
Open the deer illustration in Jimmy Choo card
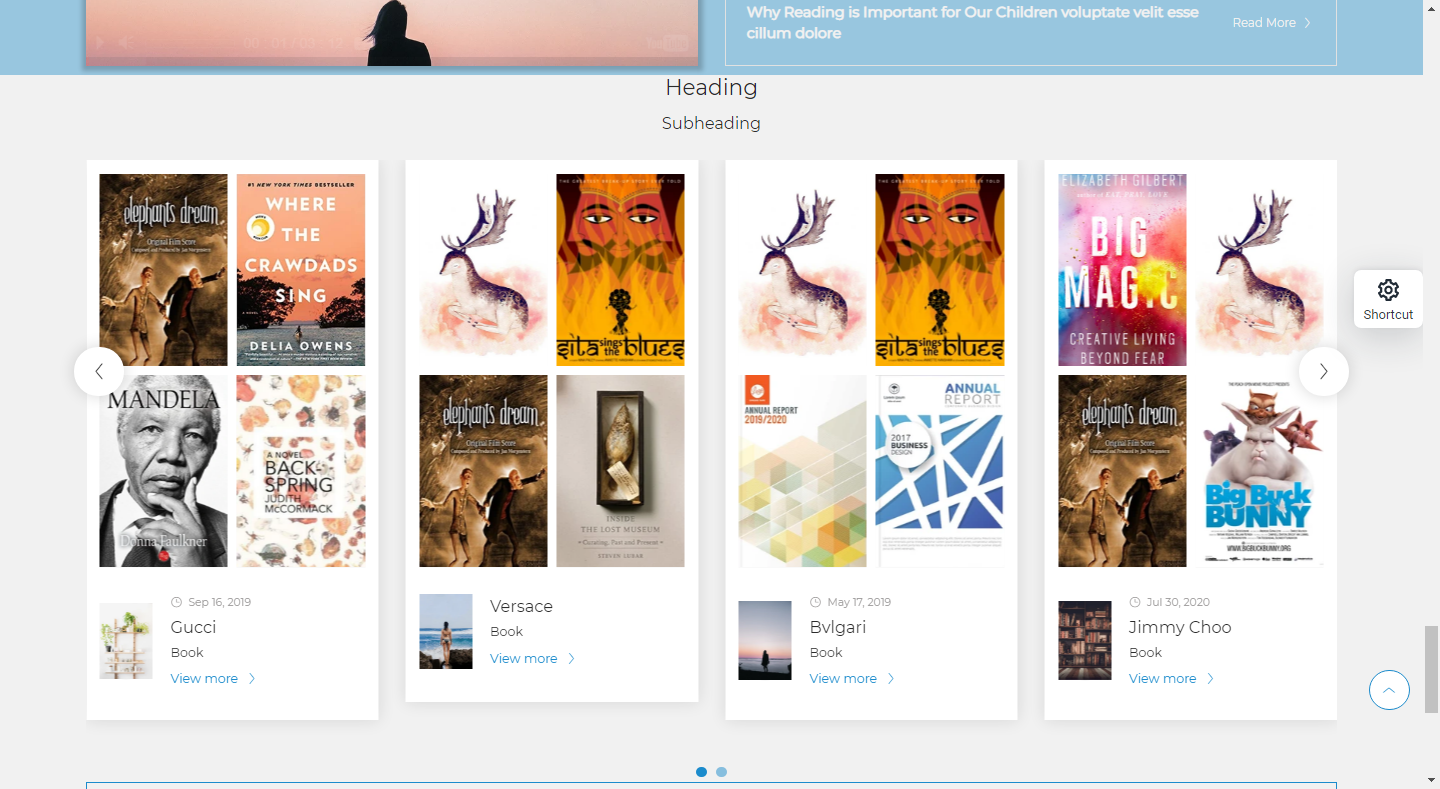point(1260,270)
